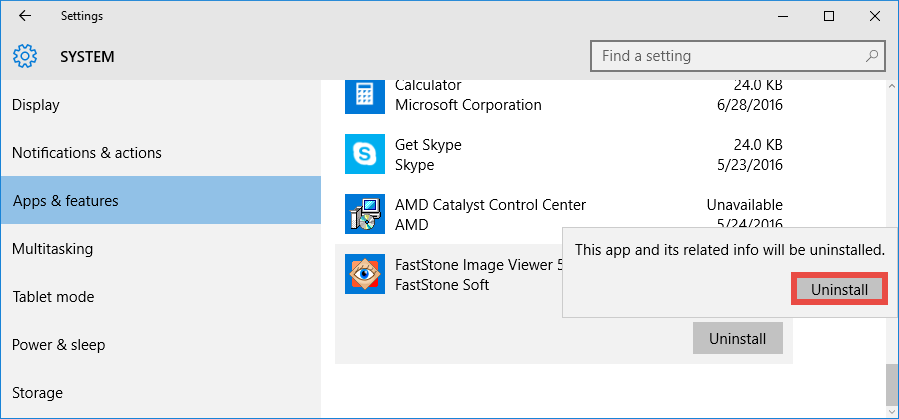Select the AMD Catalyst Control Center entry

(x=564, y=214)
